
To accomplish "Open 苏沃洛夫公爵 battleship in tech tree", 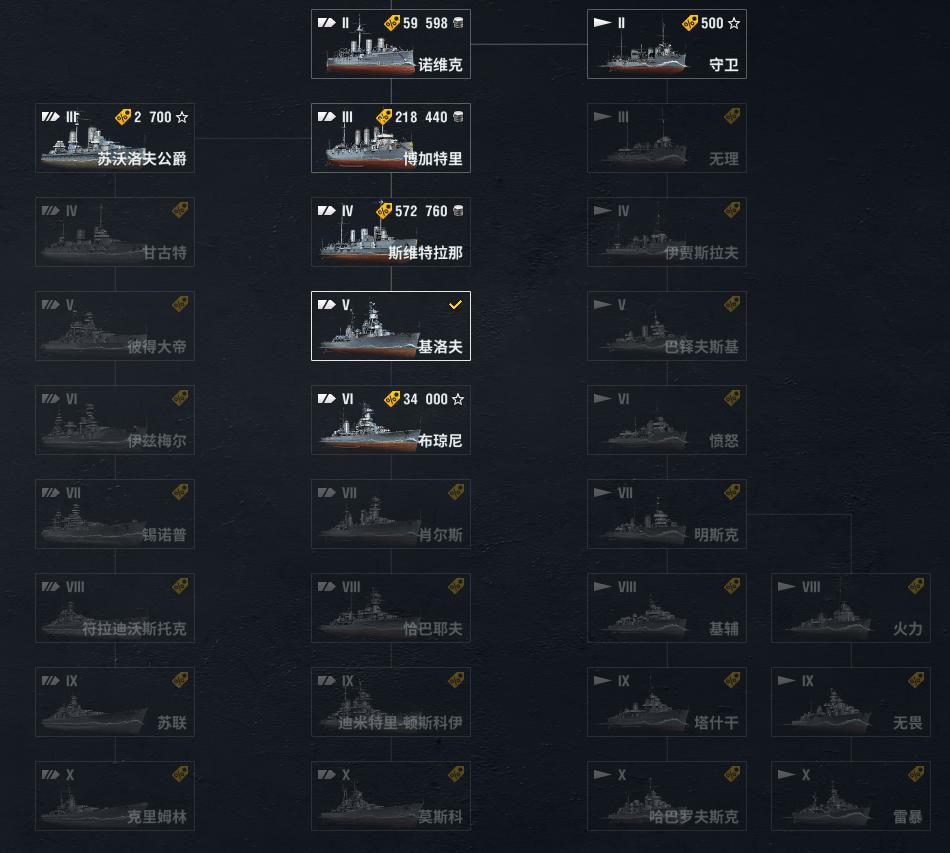I will (x=115, y=139).
